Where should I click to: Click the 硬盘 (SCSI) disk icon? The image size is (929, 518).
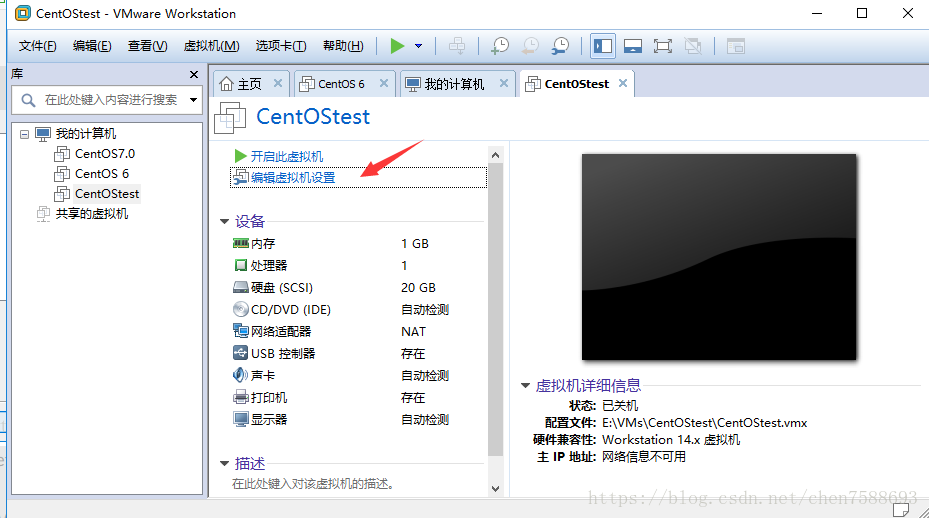[241, 287]
